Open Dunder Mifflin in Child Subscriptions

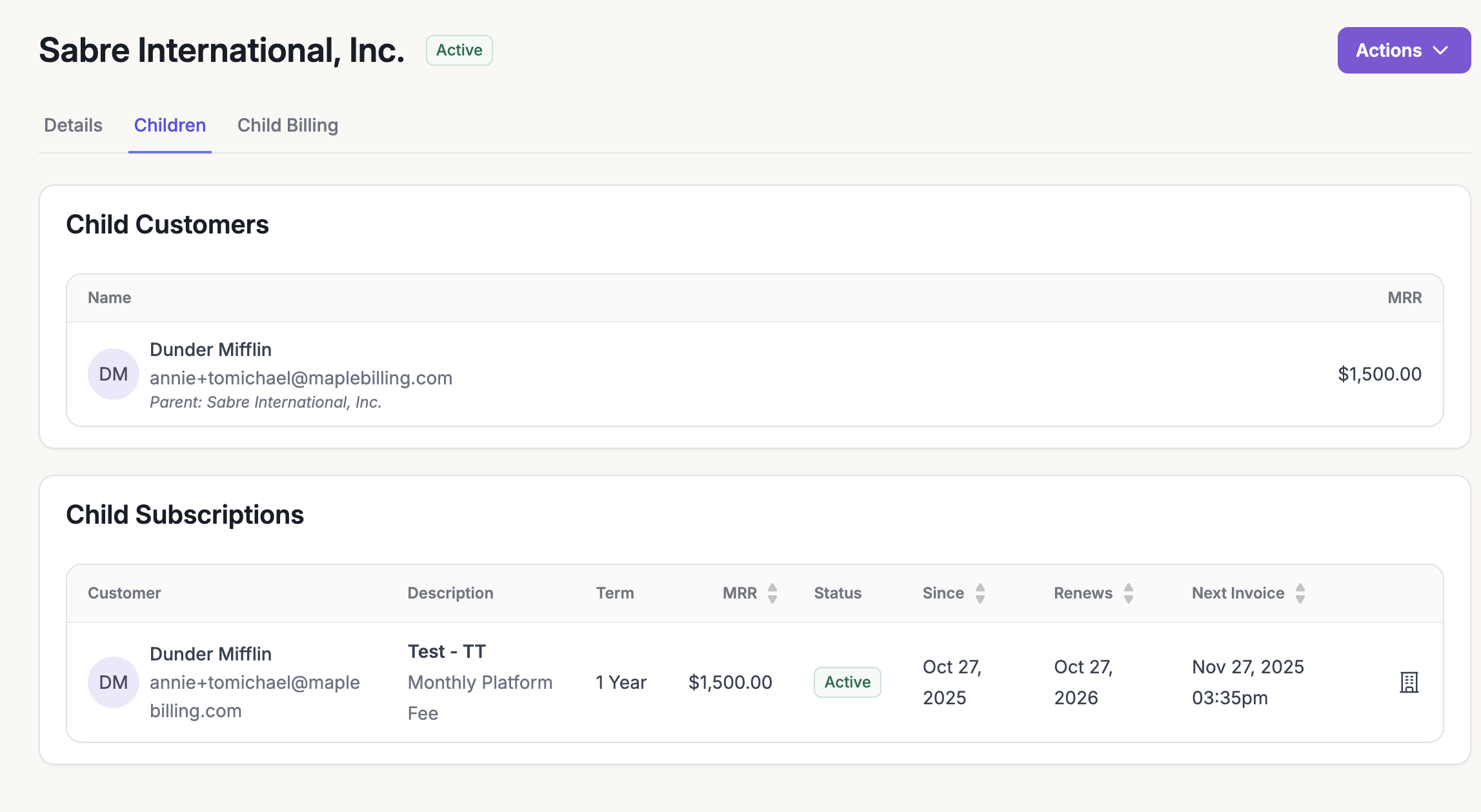[210, 654]
